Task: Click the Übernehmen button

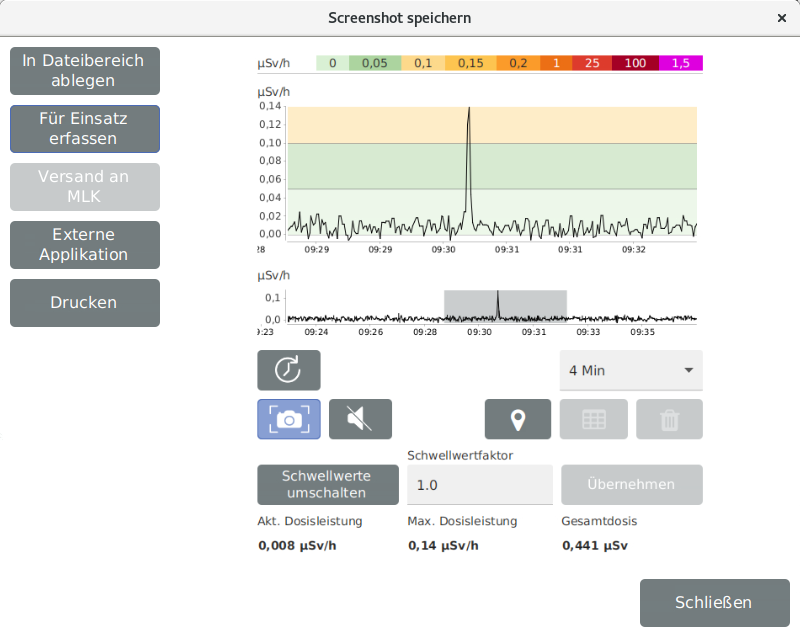Action: click(x=632, y=485)
